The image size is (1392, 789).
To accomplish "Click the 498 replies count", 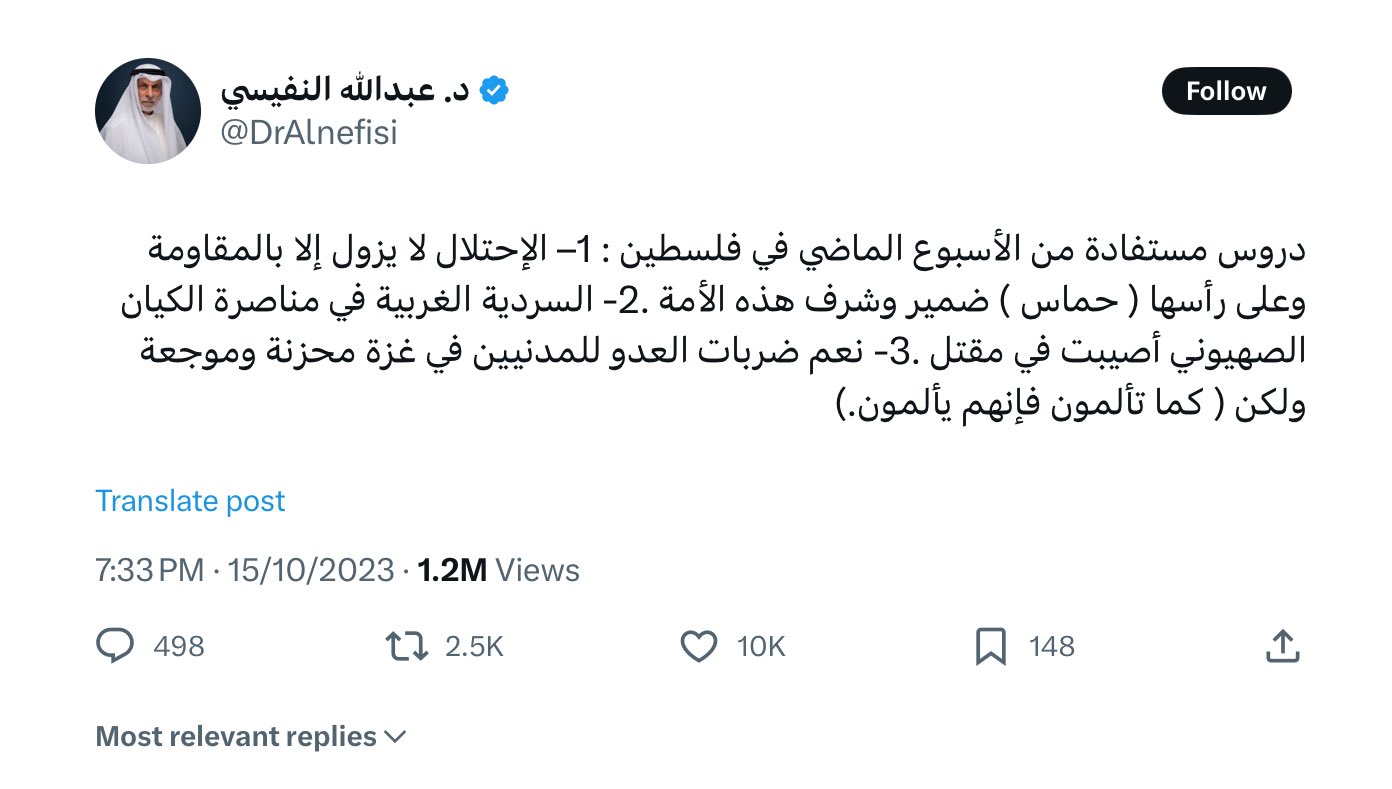I will [179, 647].
